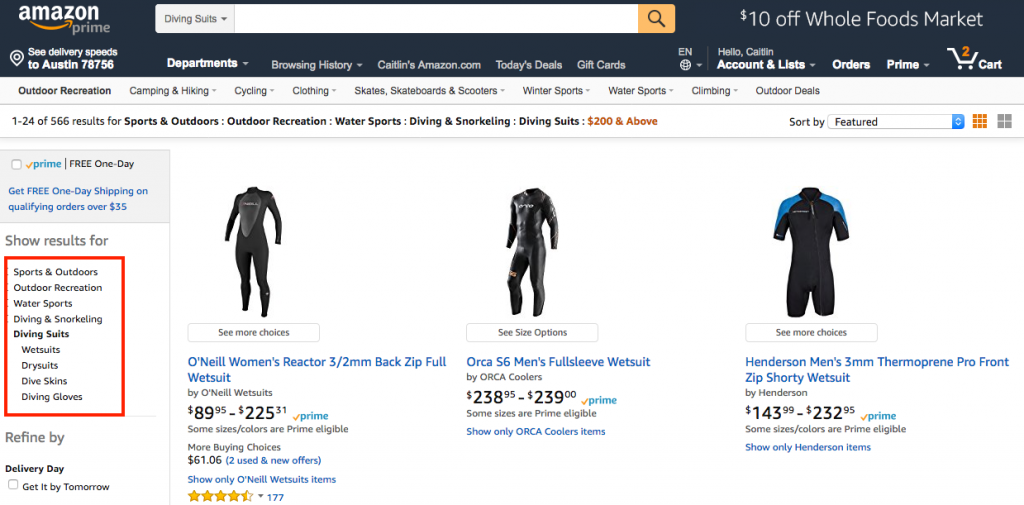Click the delivery location pin icon
The width and height of the screenshot is (1024, 505).
(17, 59)
